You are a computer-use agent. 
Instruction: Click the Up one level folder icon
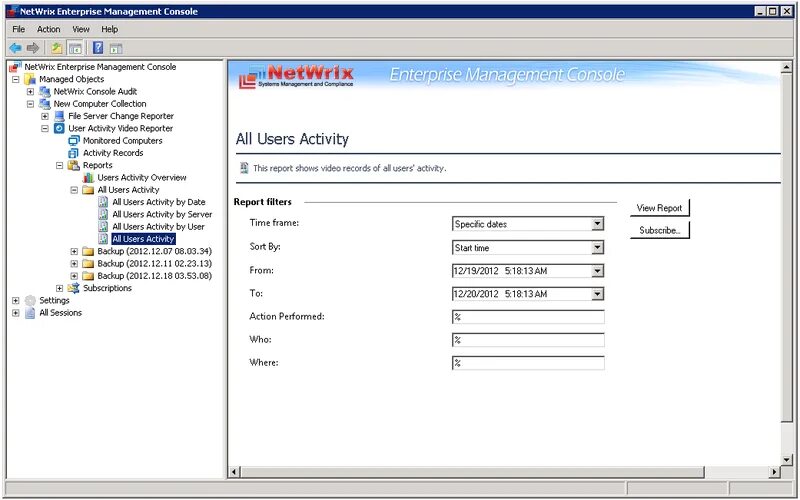click(x=57, y=48)
